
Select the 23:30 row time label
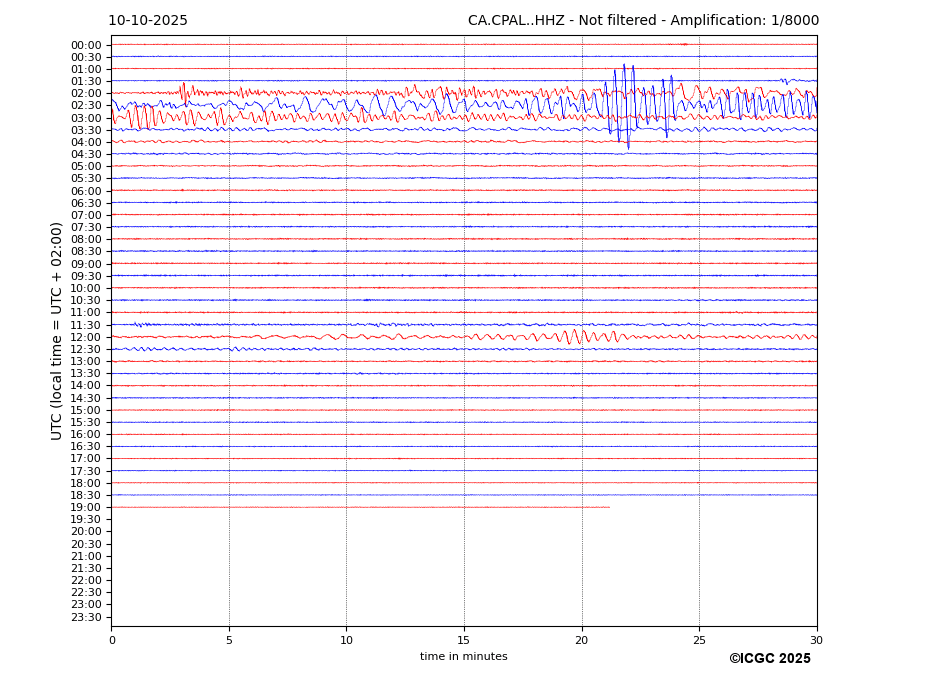pyautogui.click(x=86, y=617)
